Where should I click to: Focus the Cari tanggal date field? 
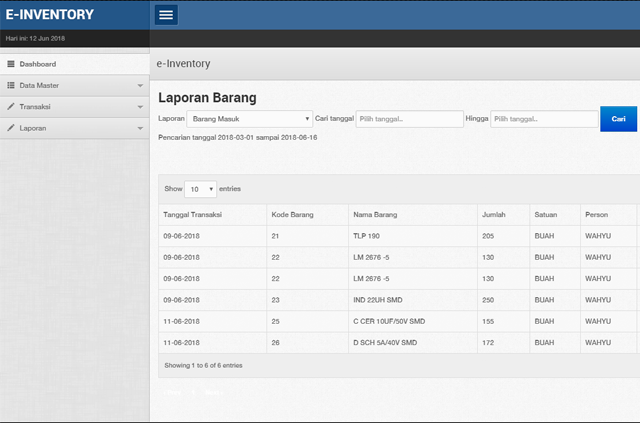[409, 119]
